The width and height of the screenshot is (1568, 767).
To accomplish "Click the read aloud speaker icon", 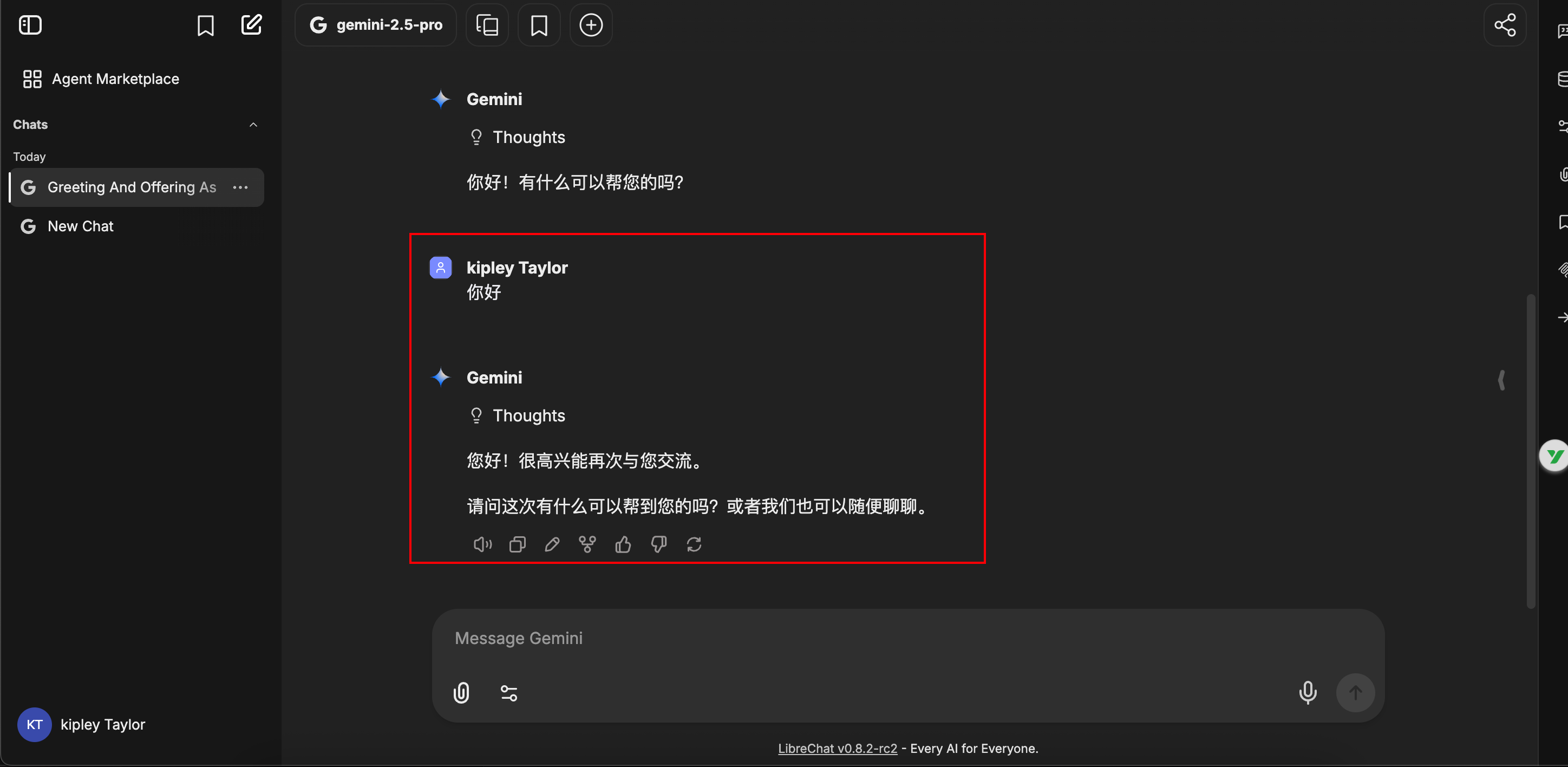I will pyautogui.click(x=482, y=544).
